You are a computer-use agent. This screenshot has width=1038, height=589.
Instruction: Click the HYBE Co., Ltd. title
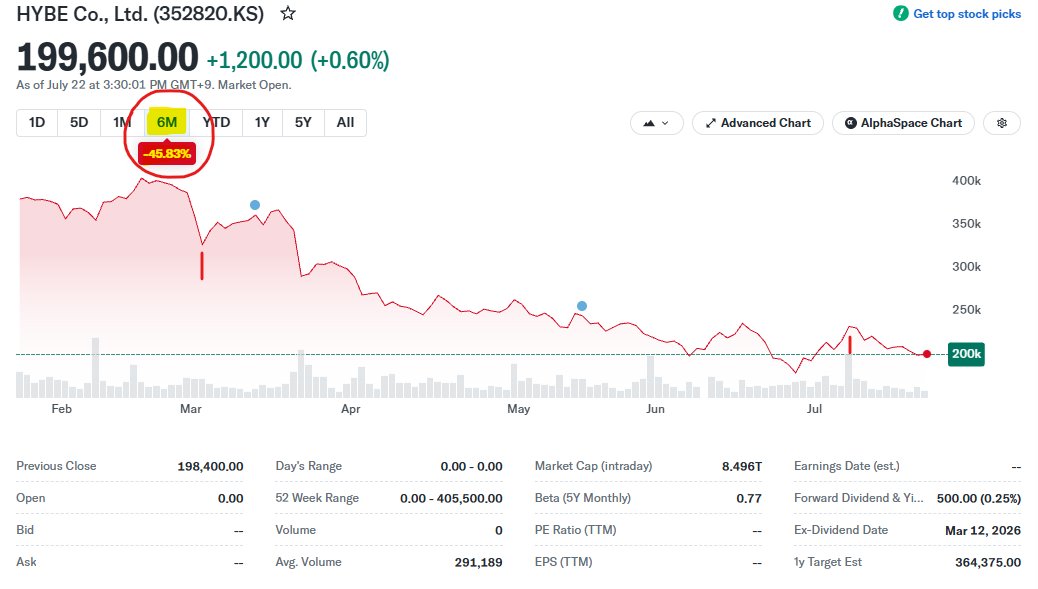pyautogui.click(x=140, y=14)
